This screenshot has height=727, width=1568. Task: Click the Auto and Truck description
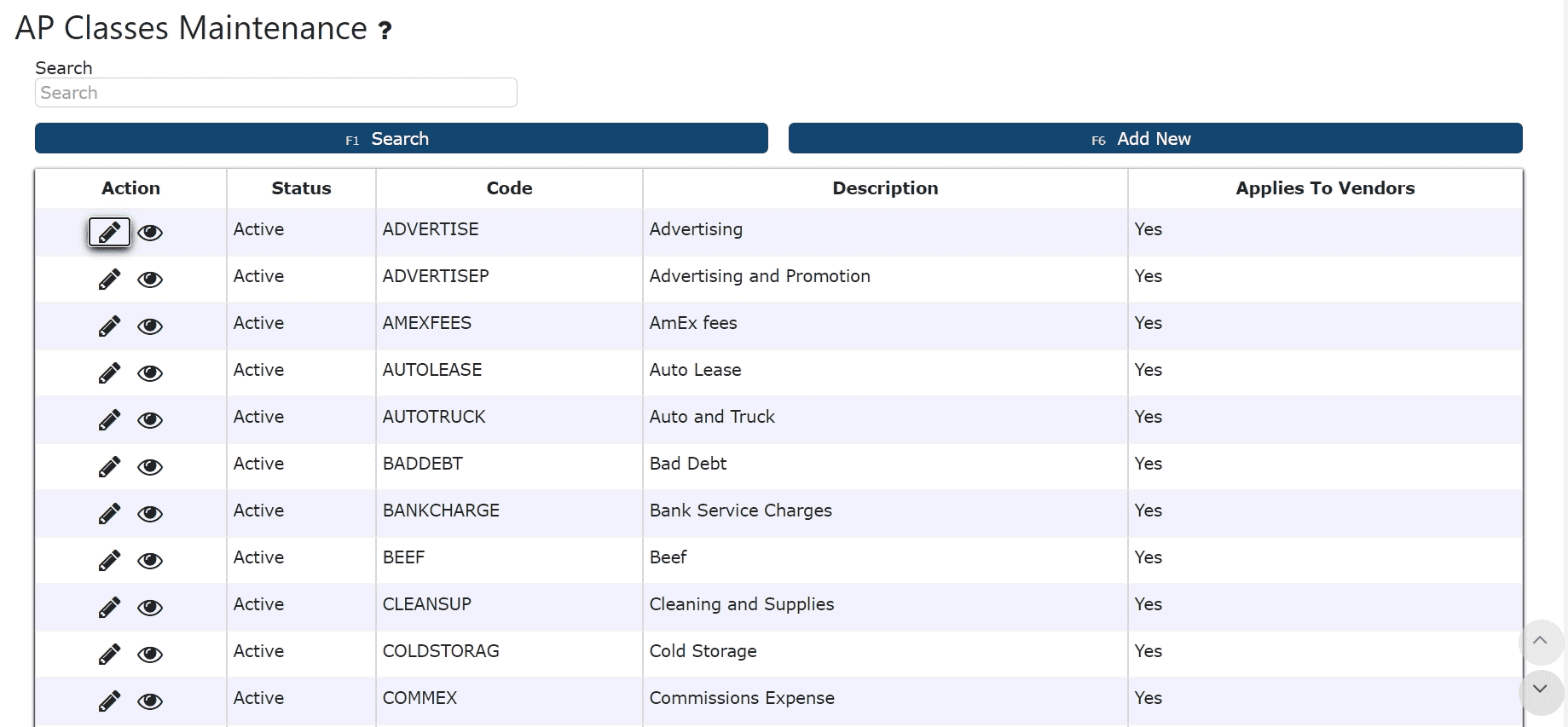[x=712, y=417]
